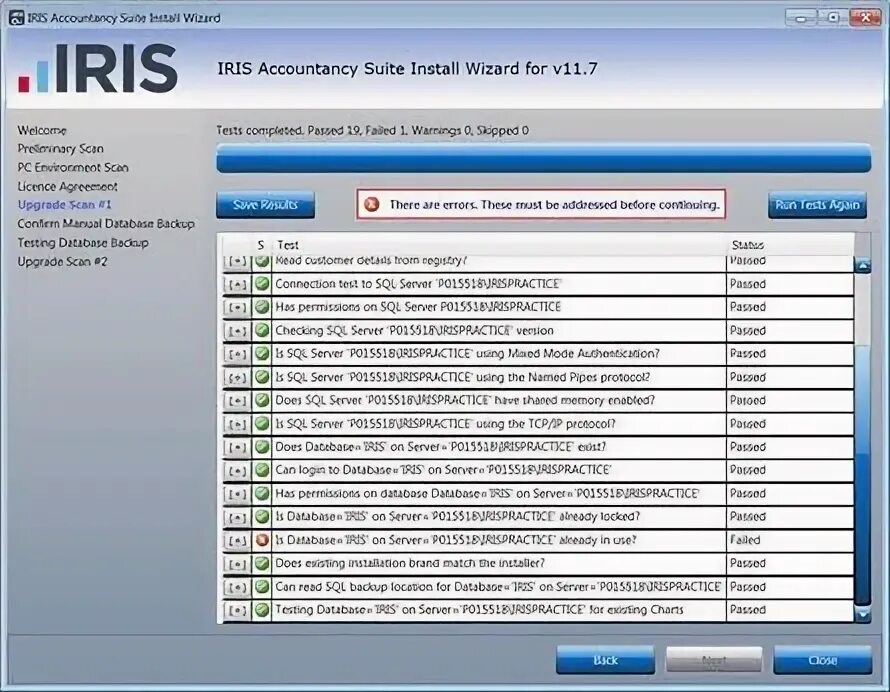
Task: Expand the Named Pipes protocol test row
Action: tap(237, 377)
